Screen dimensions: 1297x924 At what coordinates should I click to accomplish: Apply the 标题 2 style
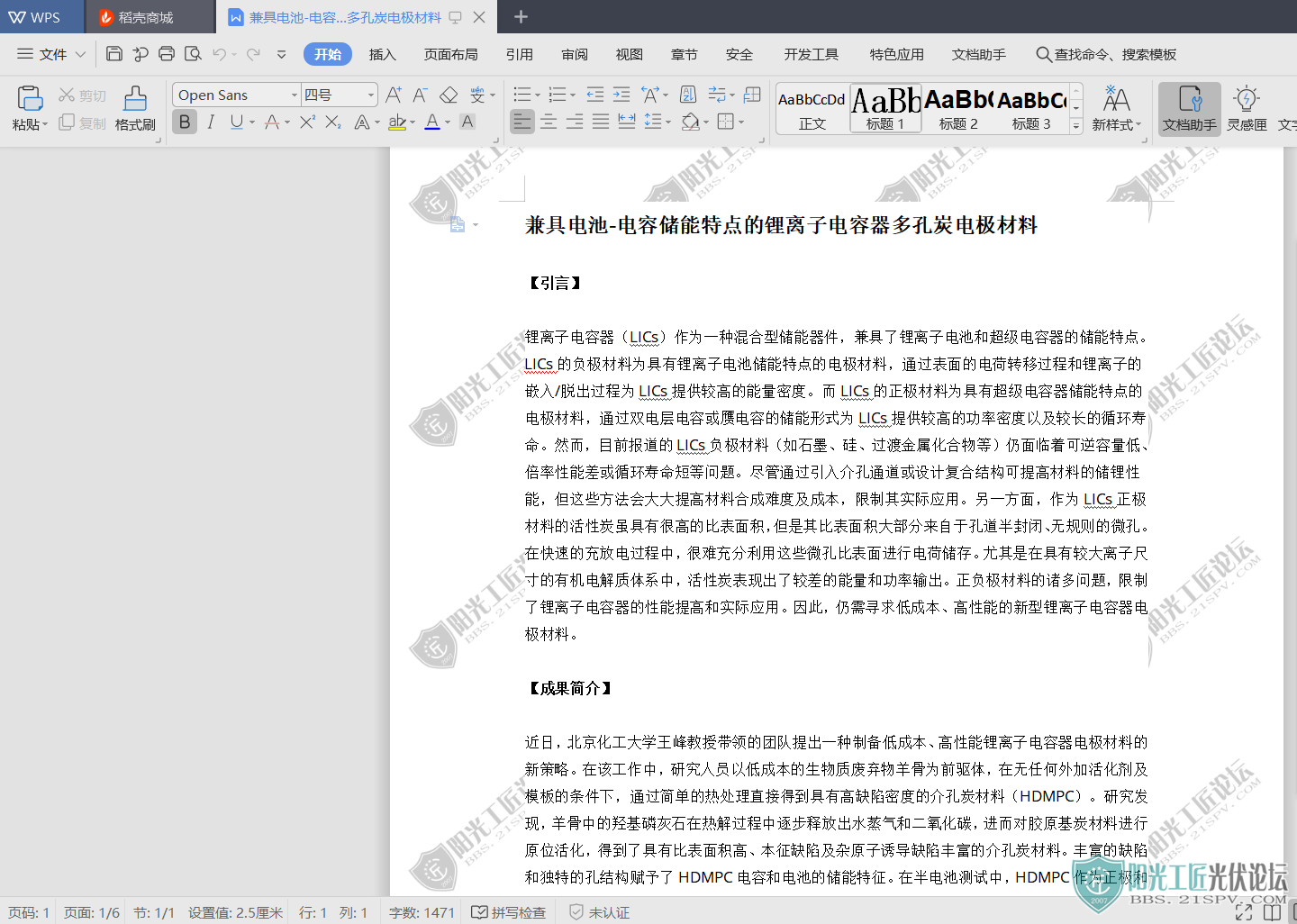(958, 108)
